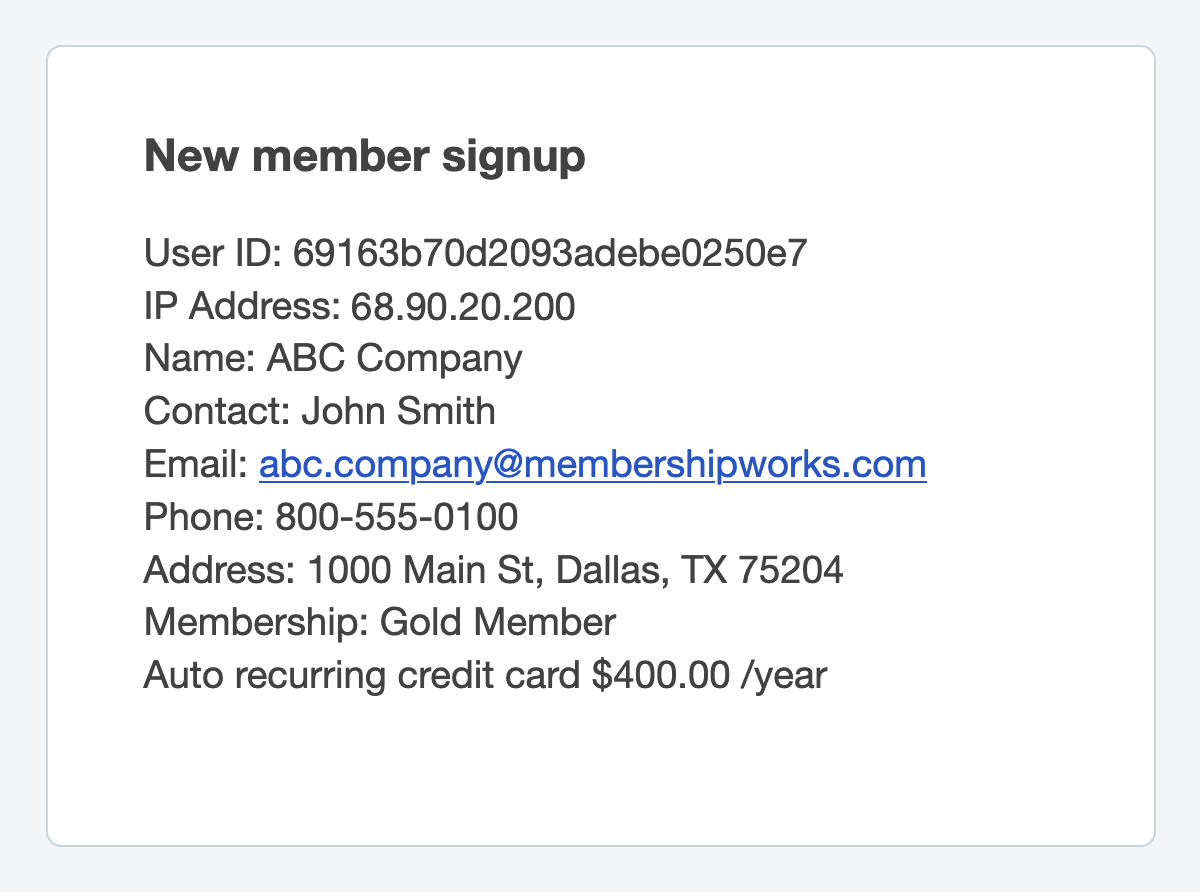The width and height of the screenshot is (1200, 892).
Task: Click the "User ID:" label
Action: (x=214, y=253)
